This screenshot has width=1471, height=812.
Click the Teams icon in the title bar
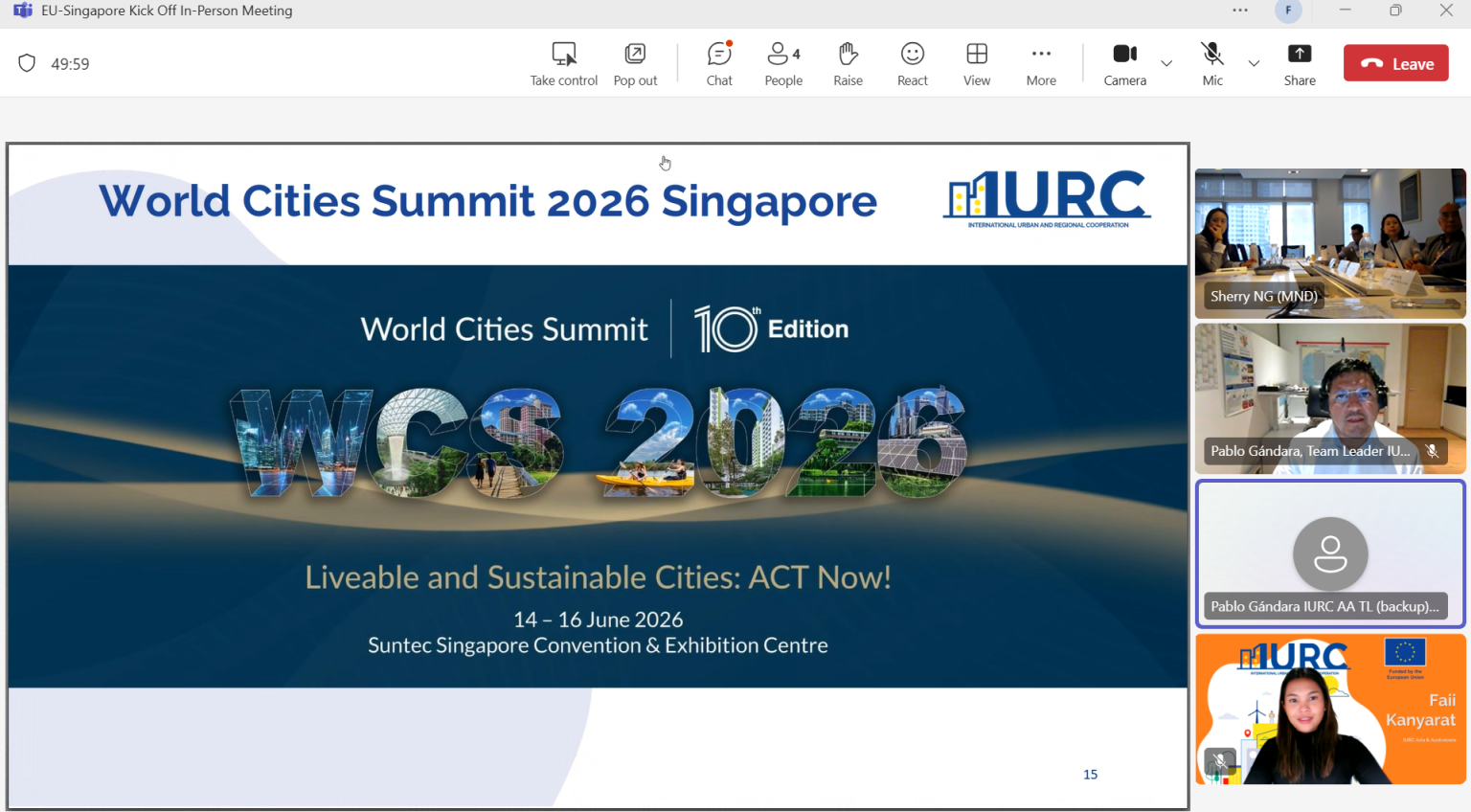pyautogui.click(x=21, y=11)
